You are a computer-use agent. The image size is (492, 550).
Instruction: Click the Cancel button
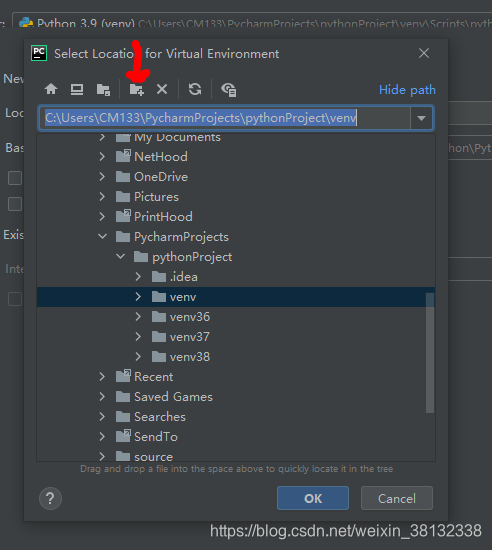(397, 498)
